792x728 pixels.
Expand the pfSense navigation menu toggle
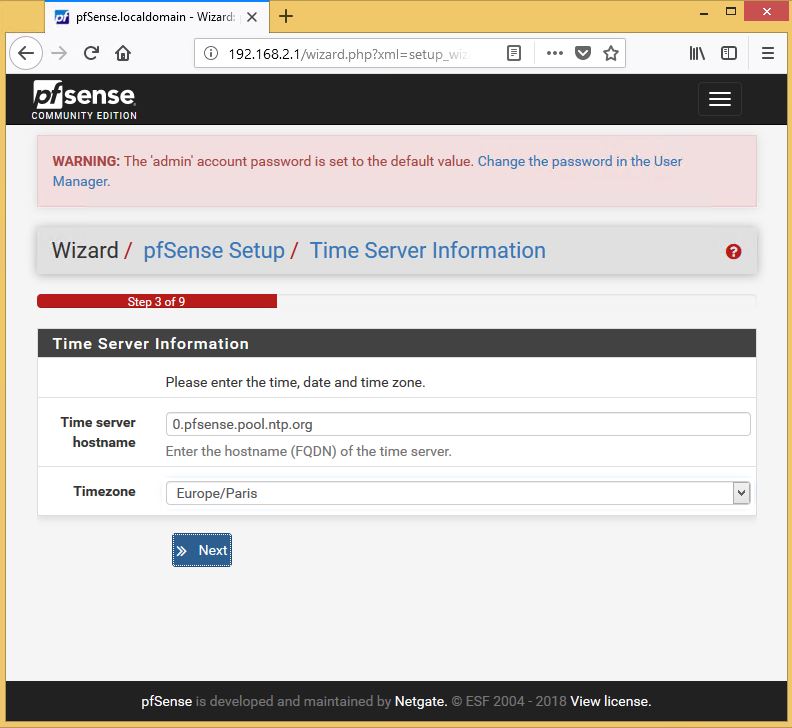coord(720,99)
